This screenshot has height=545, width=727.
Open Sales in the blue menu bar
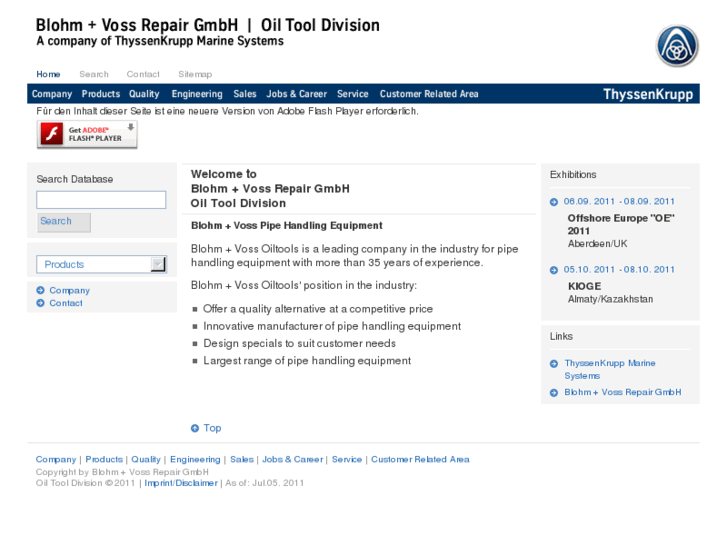245,94
